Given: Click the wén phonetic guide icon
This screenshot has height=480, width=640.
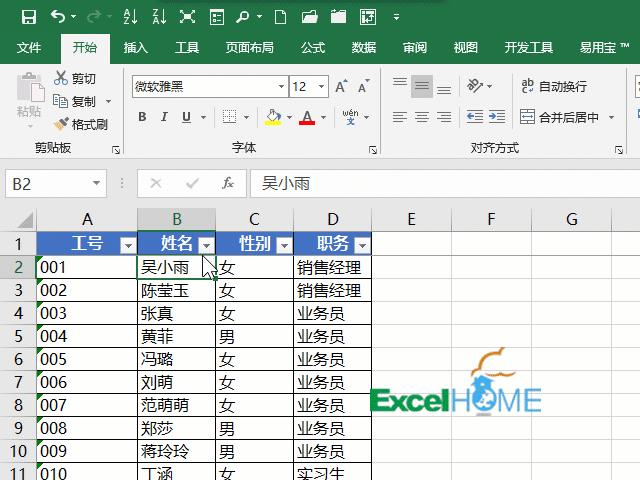Looking at the screenshot, I should tap(351, 117).
